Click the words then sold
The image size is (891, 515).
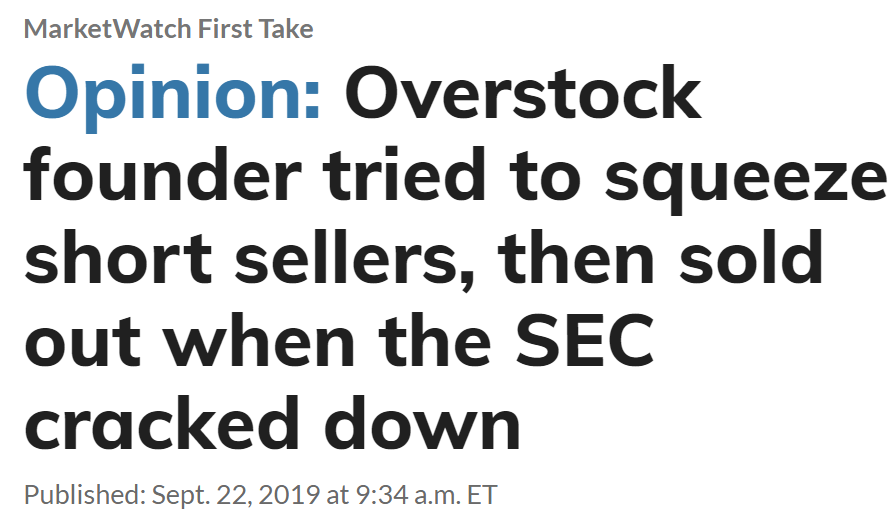click(661, 257)
